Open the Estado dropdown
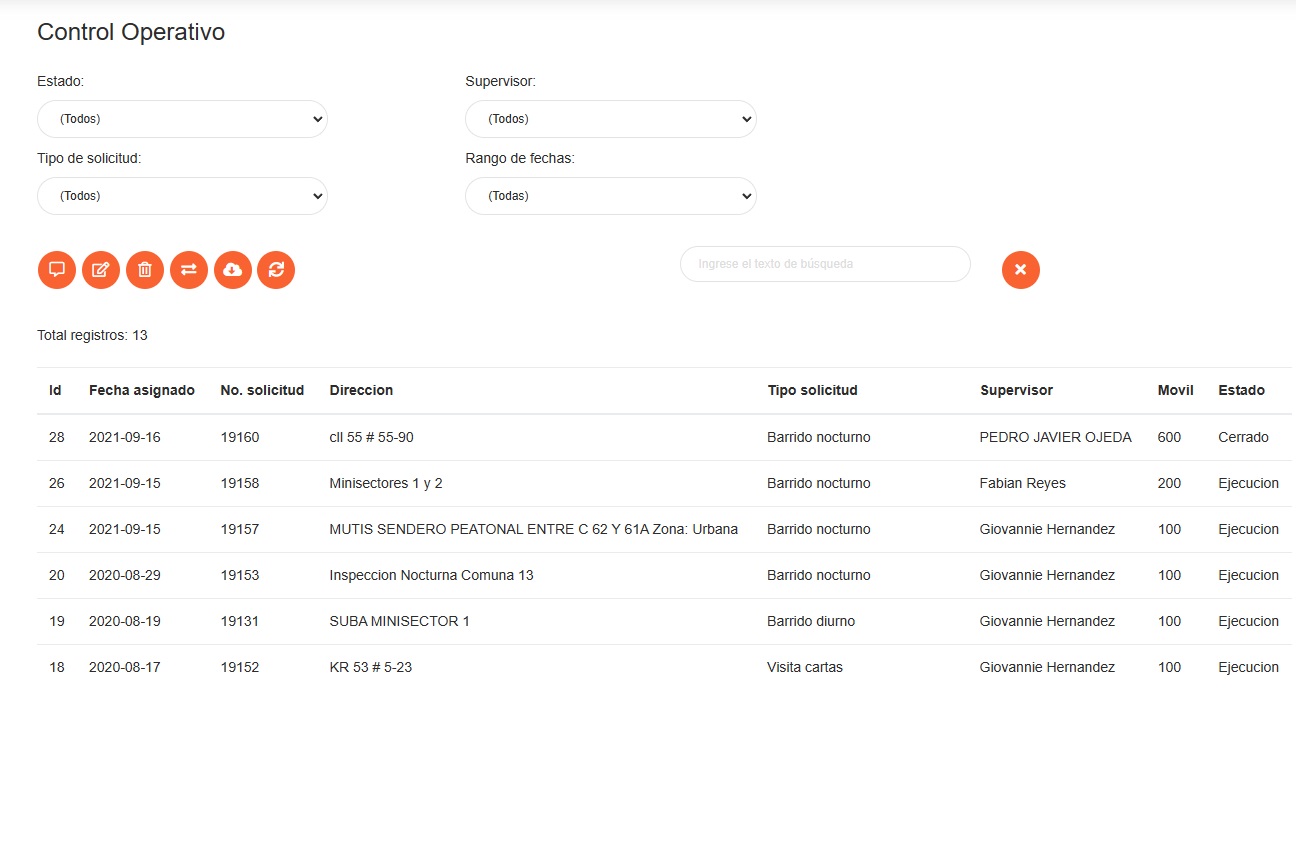Viewport: 1298px width, 847px height. (x=182, y=119)
